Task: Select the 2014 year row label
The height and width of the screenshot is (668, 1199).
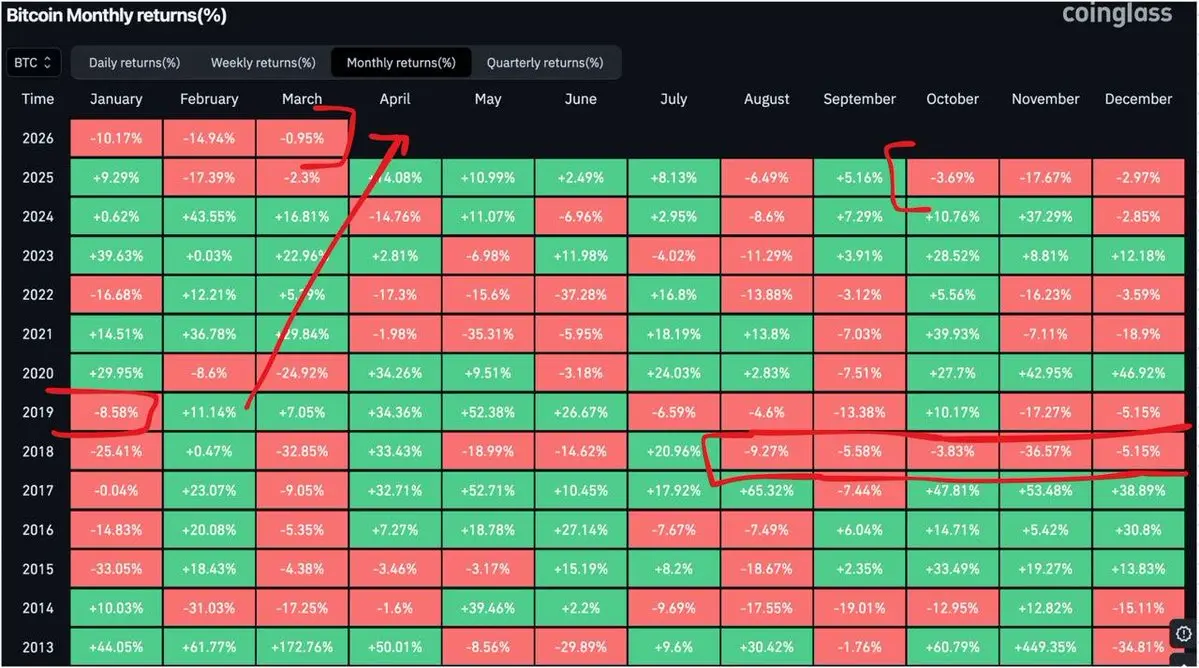Action: 38,608
